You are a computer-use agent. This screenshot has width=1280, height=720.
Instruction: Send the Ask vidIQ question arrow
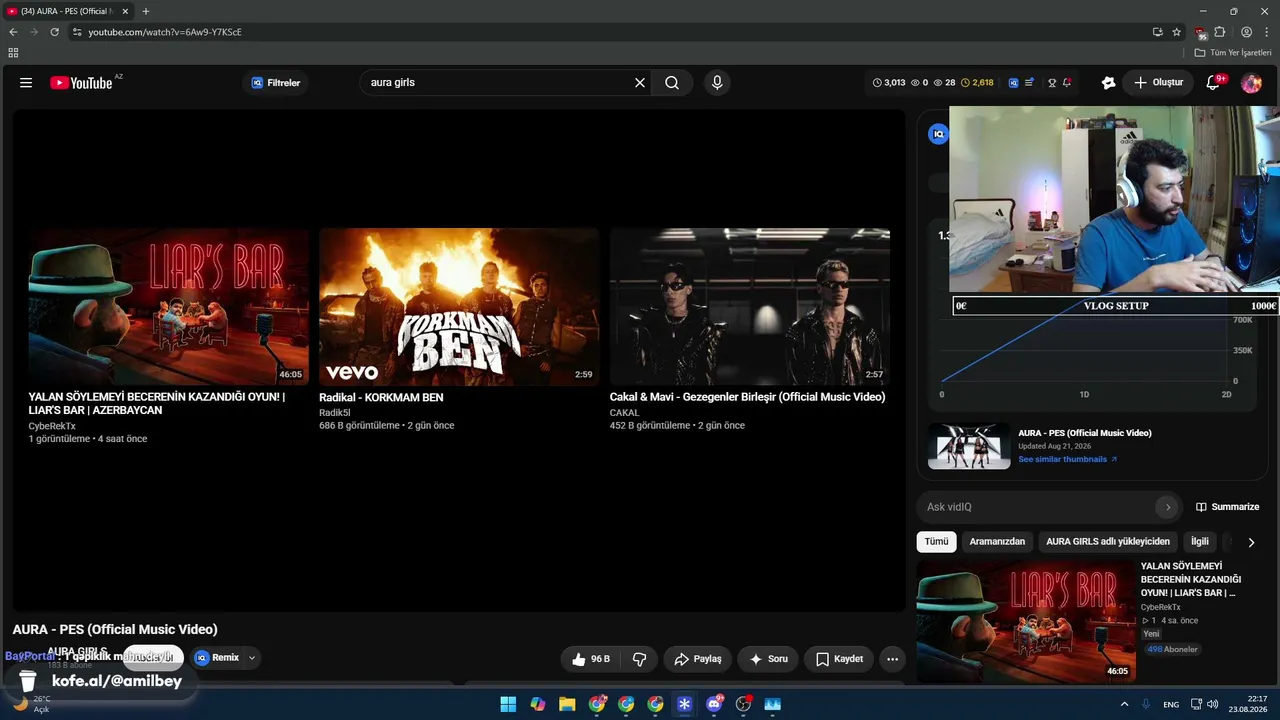pos(1167,507)
